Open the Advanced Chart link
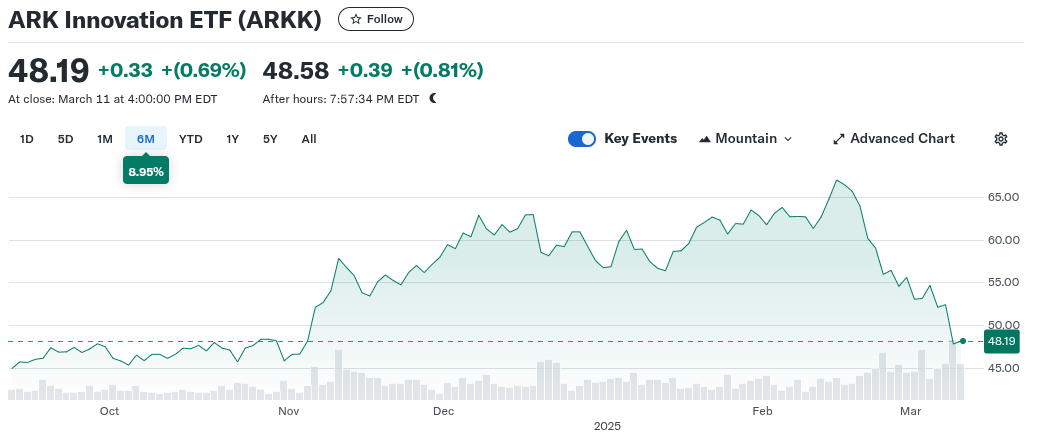The width and height of the screenshot is (1039, 445). (x=894, y=139)
